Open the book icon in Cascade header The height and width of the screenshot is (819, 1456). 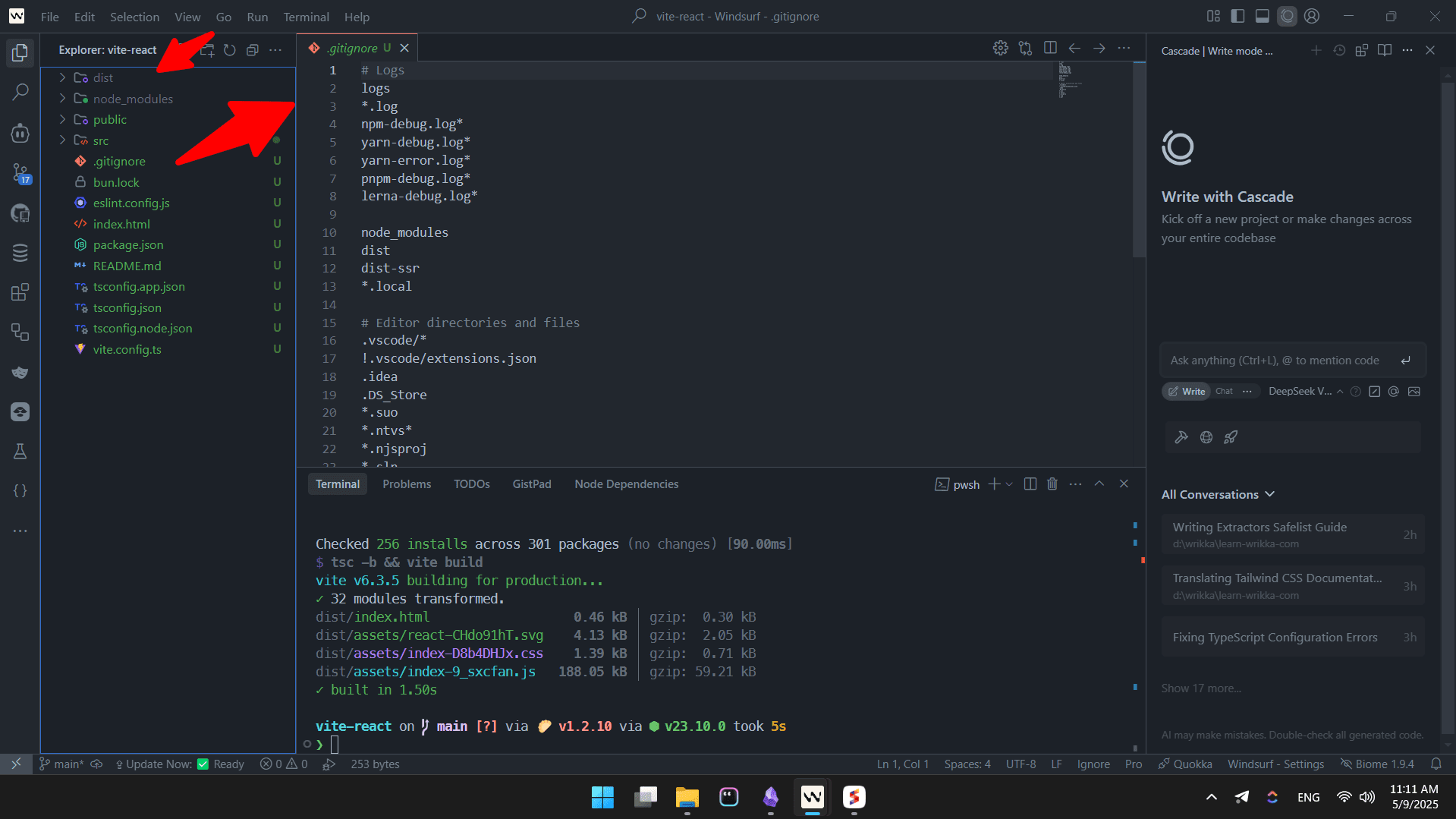(x=1385, y=50)
